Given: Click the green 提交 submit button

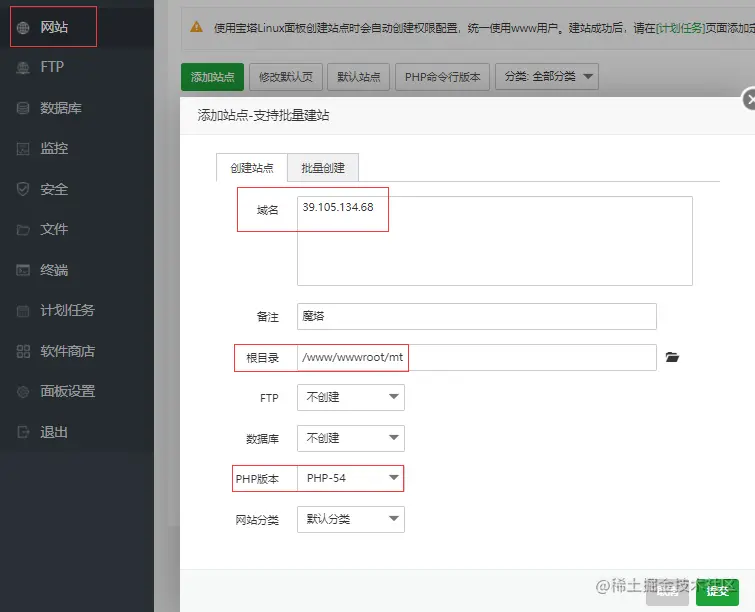Looking at the screenshot, I should [x=717, y=592].
